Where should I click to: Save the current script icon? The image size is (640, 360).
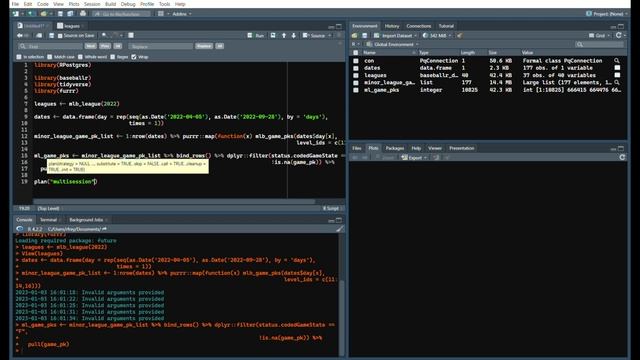click(51, 36)
